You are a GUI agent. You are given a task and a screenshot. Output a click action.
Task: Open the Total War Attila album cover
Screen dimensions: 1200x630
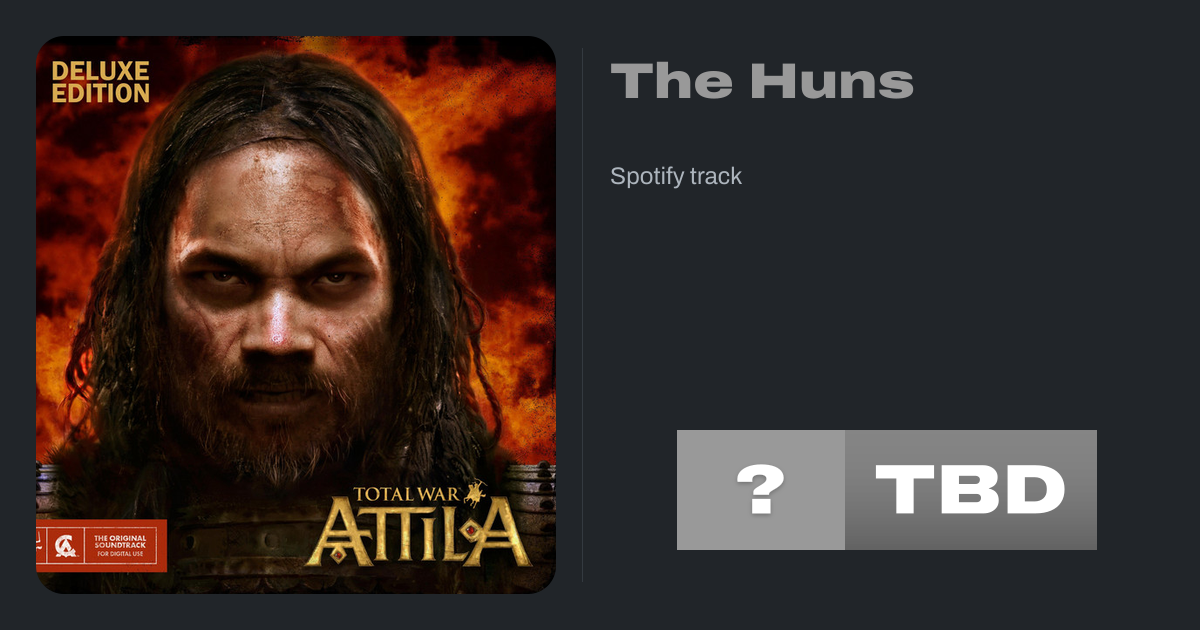coord(296,315)
